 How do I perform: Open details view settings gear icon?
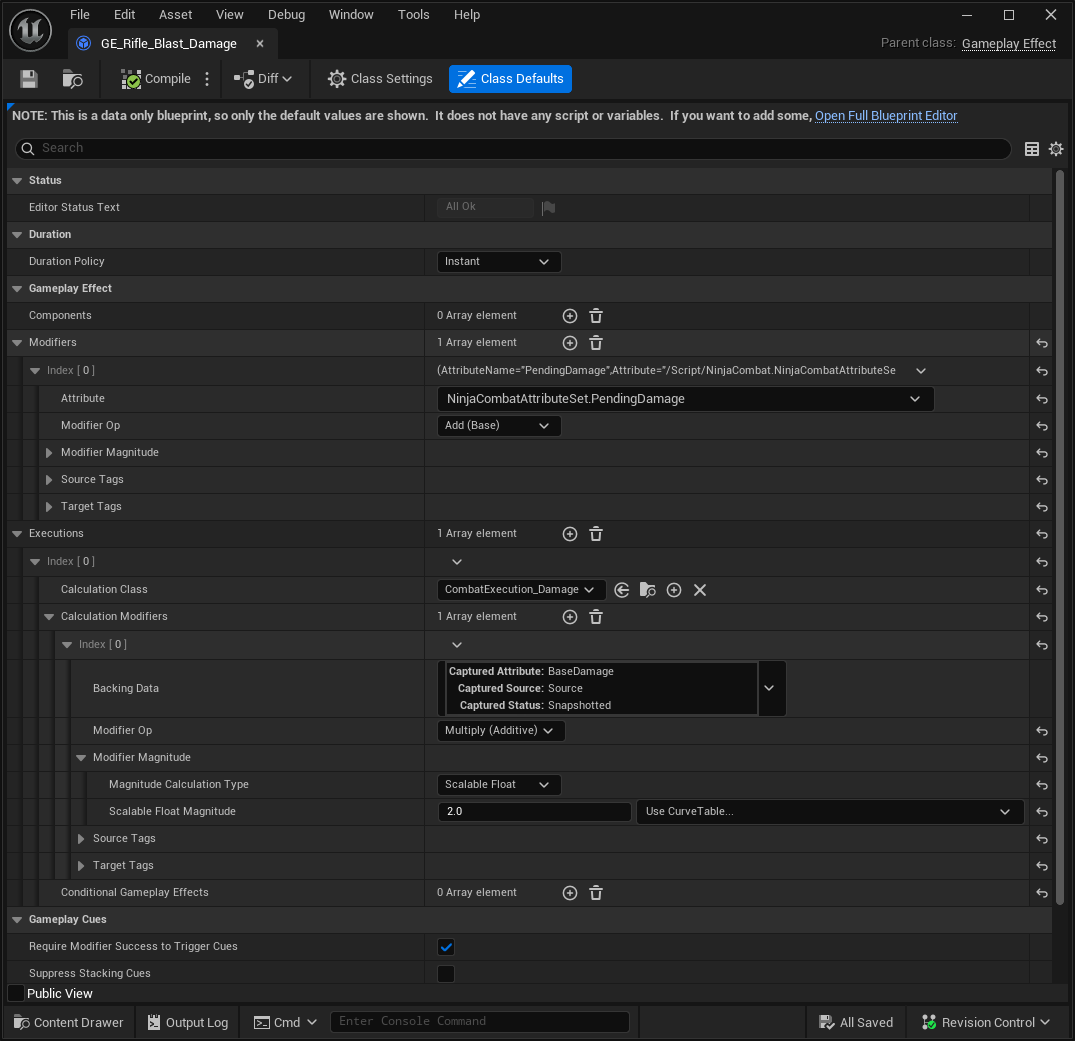point(1056,149)
